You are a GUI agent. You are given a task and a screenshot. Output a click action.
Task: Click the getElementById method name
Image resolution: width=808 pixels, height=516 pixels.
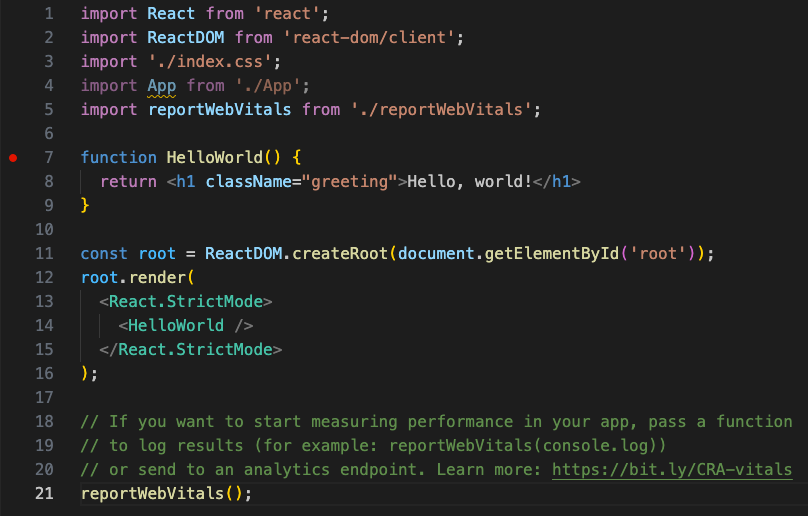coord(547,254)
